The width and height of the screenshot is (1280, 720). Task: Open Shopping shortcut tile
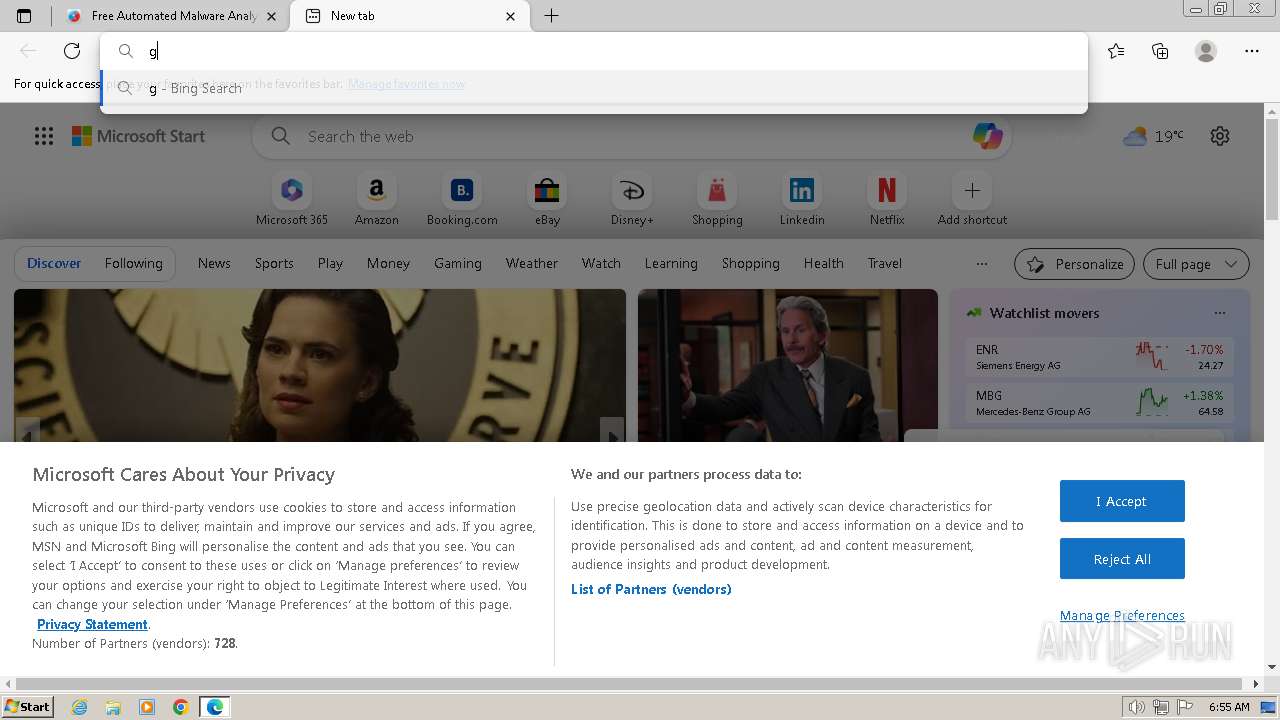pos(717,200)
